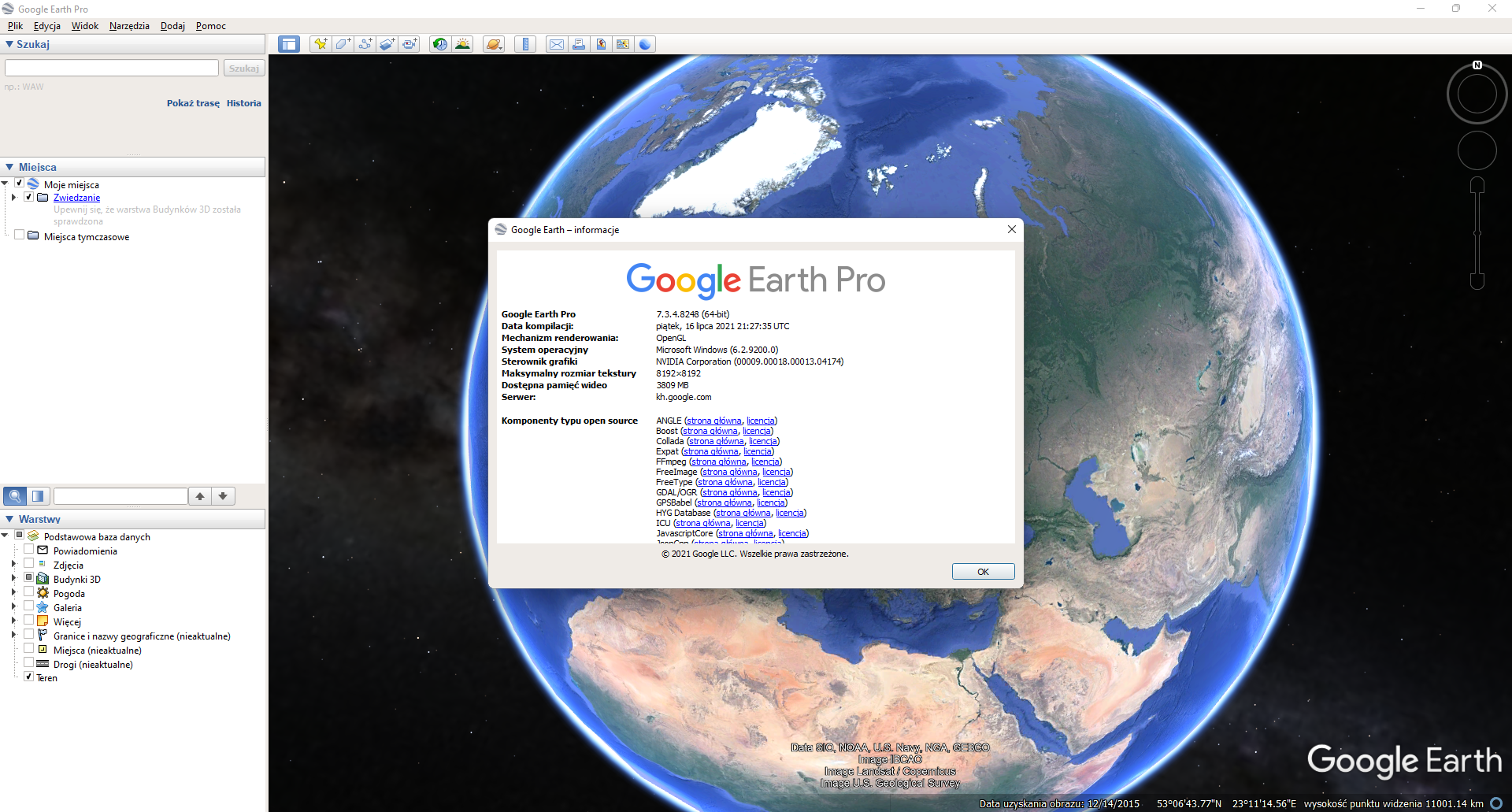
Task: Uncheck the Teren layer checkbox
Action: [28, 677]
